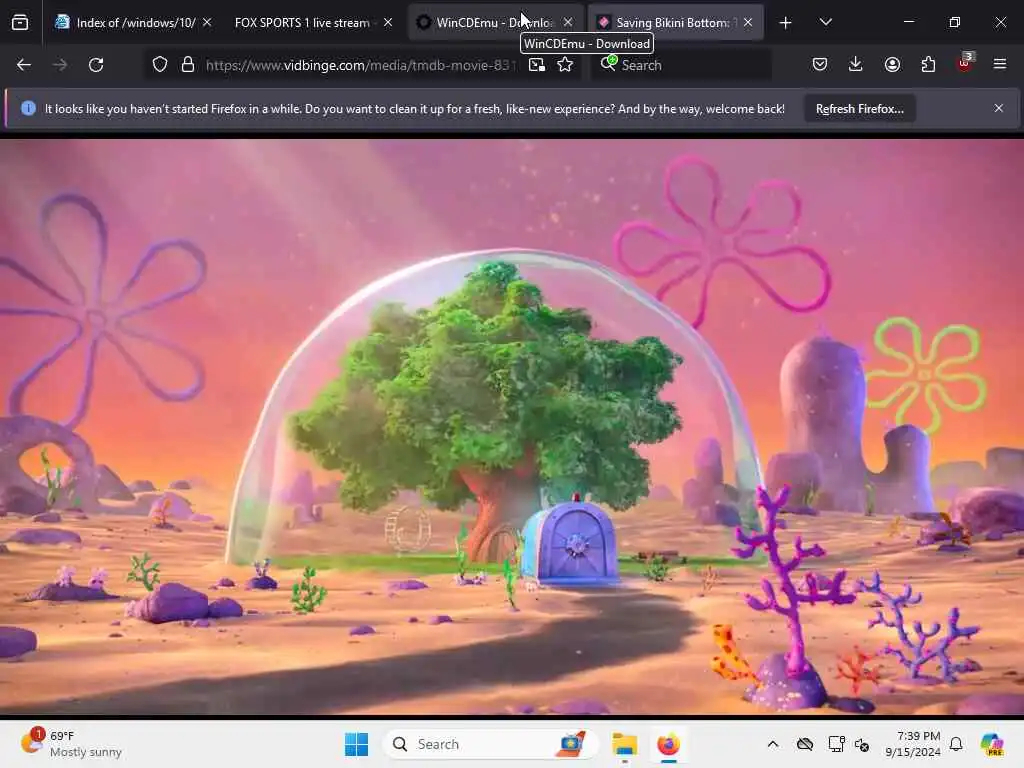Expand the list all tabs dropdown
1024x768 pixels.
(825, 22)
